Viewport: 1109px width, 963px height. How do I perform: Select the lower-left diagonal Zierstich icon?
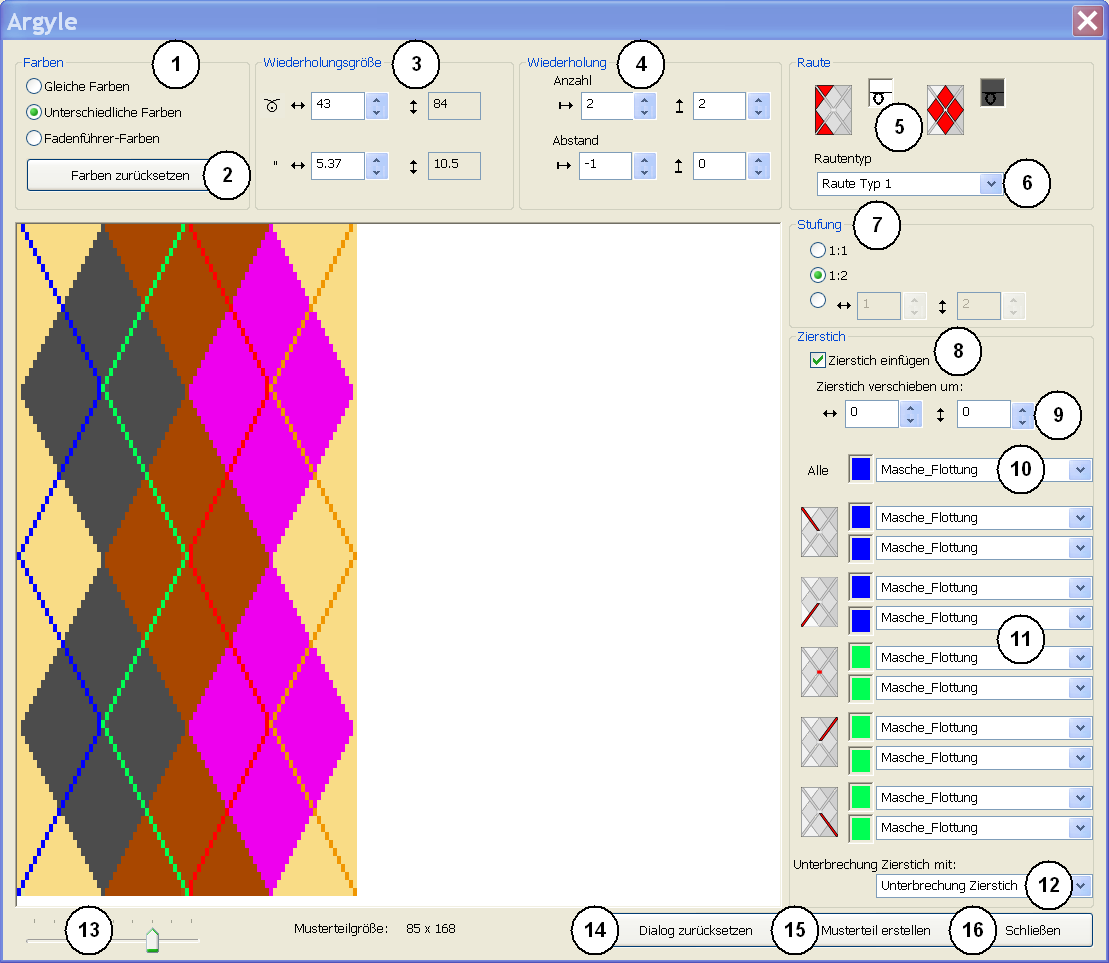click(x=819, y=602)
